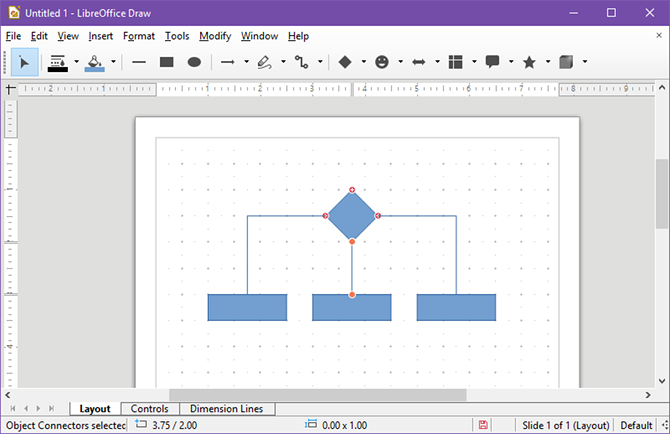Open the Modify menu
This screenshot has height=434, width=670.
click(x=215, y=36)
